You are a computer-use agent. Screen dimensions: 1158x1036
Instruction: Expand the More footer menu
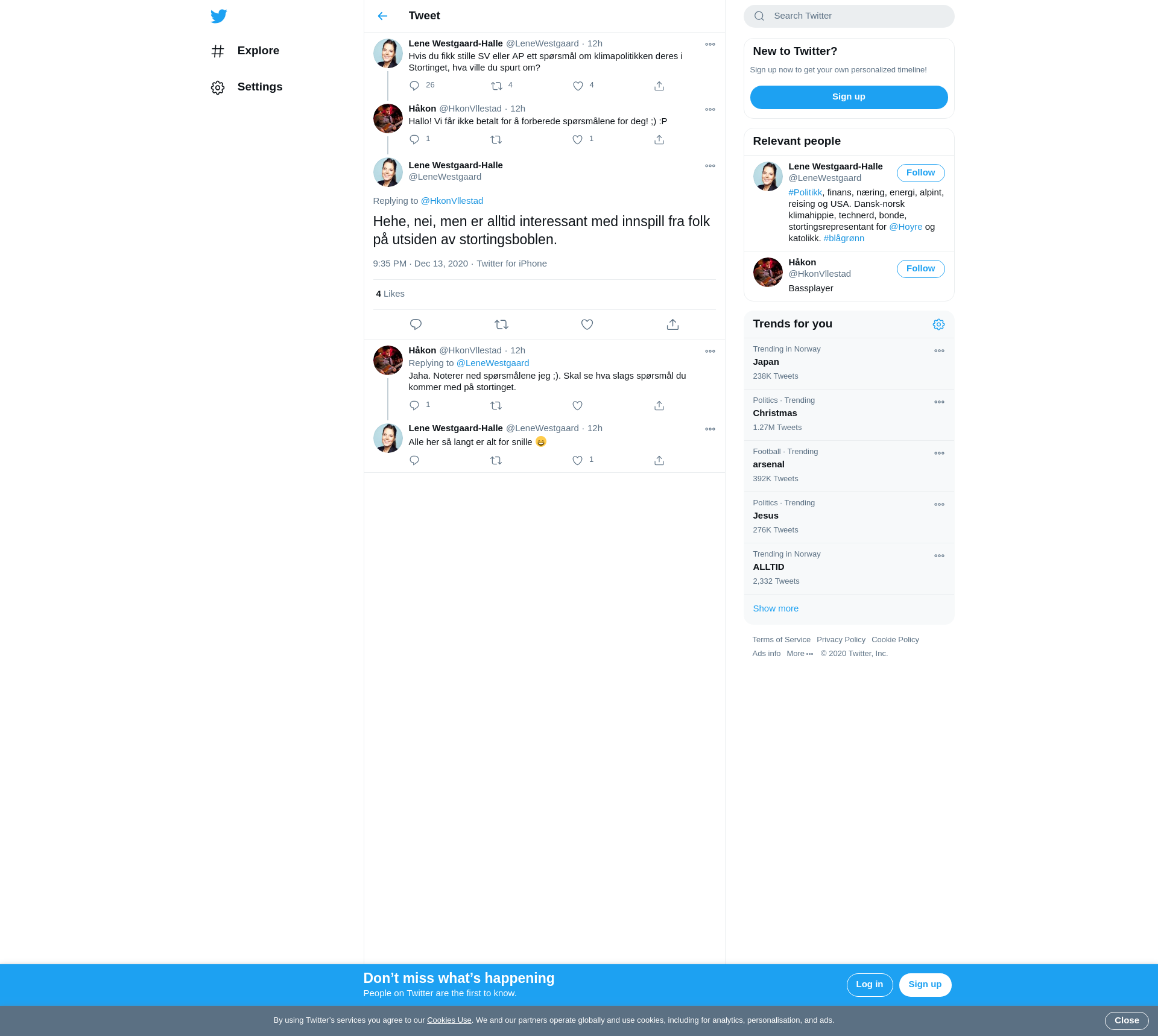[x=800, y=654]
